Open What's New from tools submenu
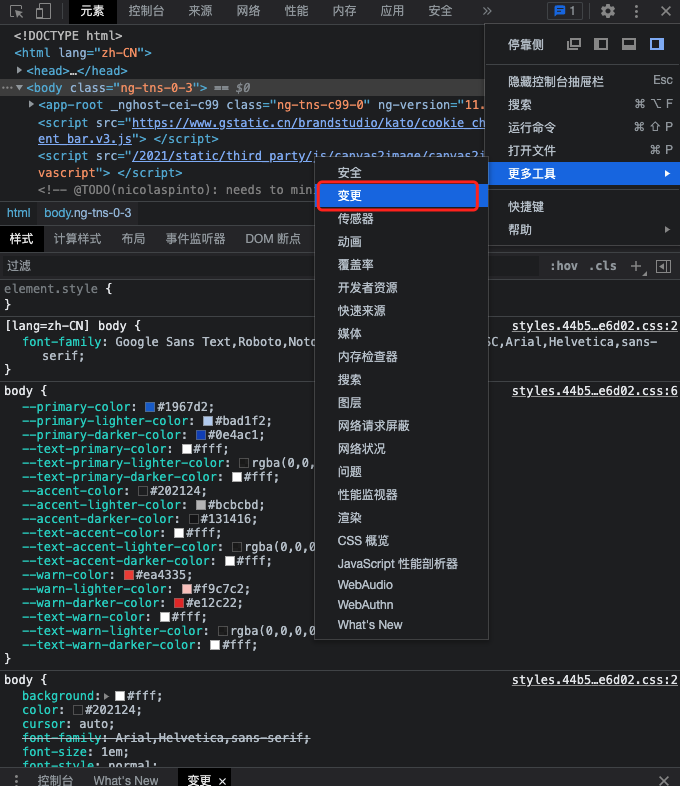The width and height of the screenshot is (680, 786). click(x=401, y=625)
